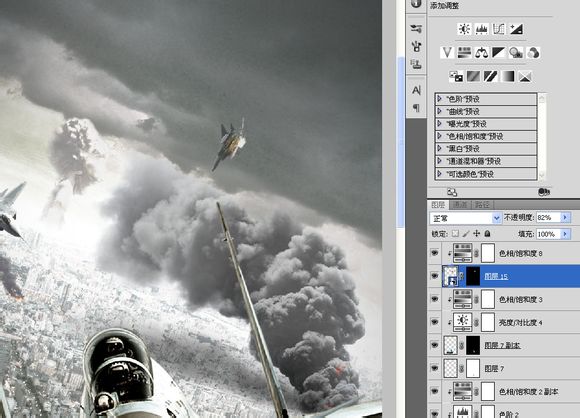The height and width of the screenshot is (418, 580).
Task: Add a Color Balance adjustment (scales icon)
Action: (481, 53)
